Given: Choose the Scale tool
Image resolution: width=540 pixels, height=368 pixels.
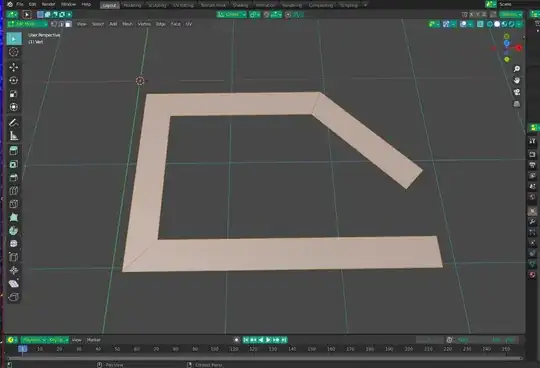Looking at the screenshot, I should click(14, 94).
